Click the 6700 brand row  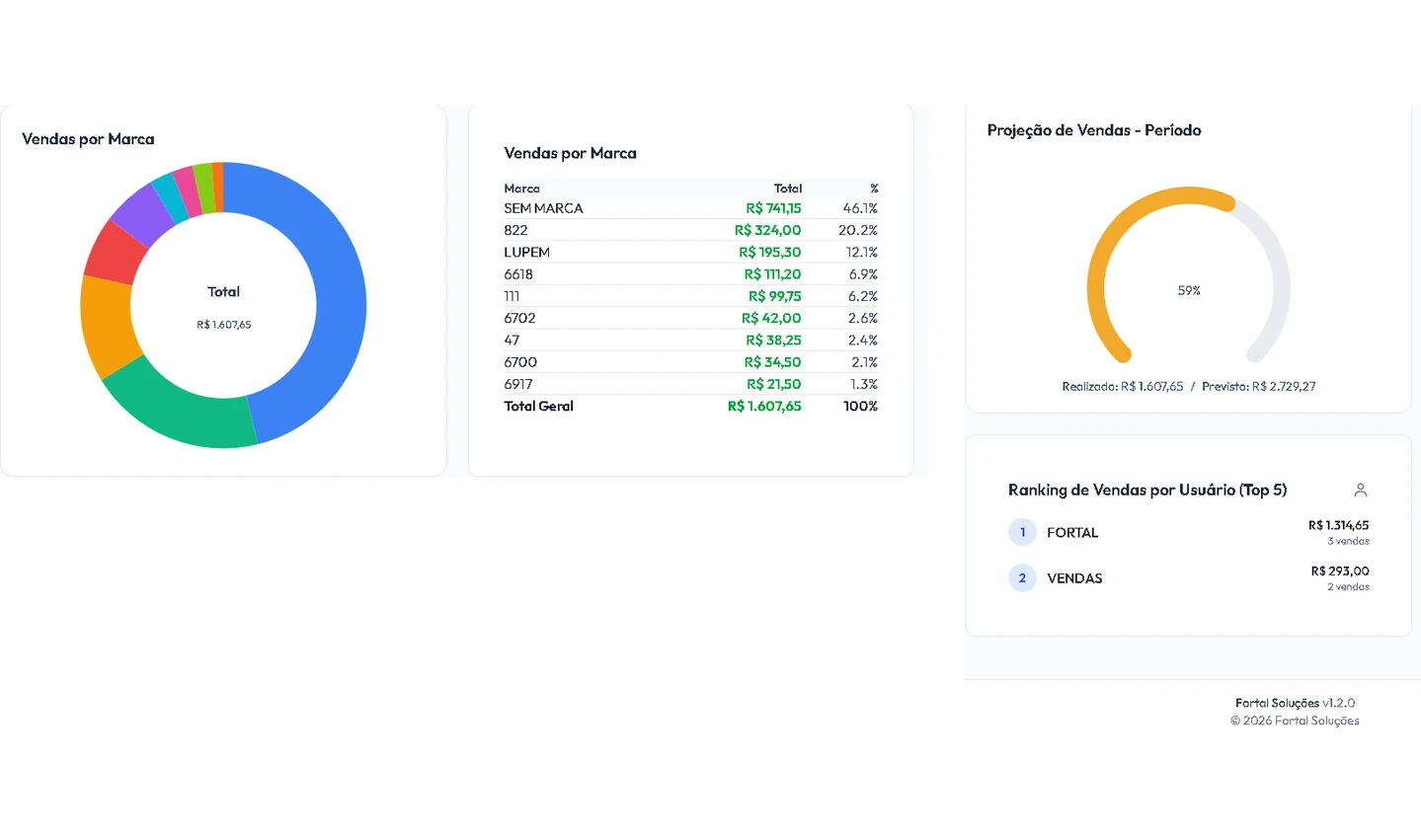click(690, 362)
